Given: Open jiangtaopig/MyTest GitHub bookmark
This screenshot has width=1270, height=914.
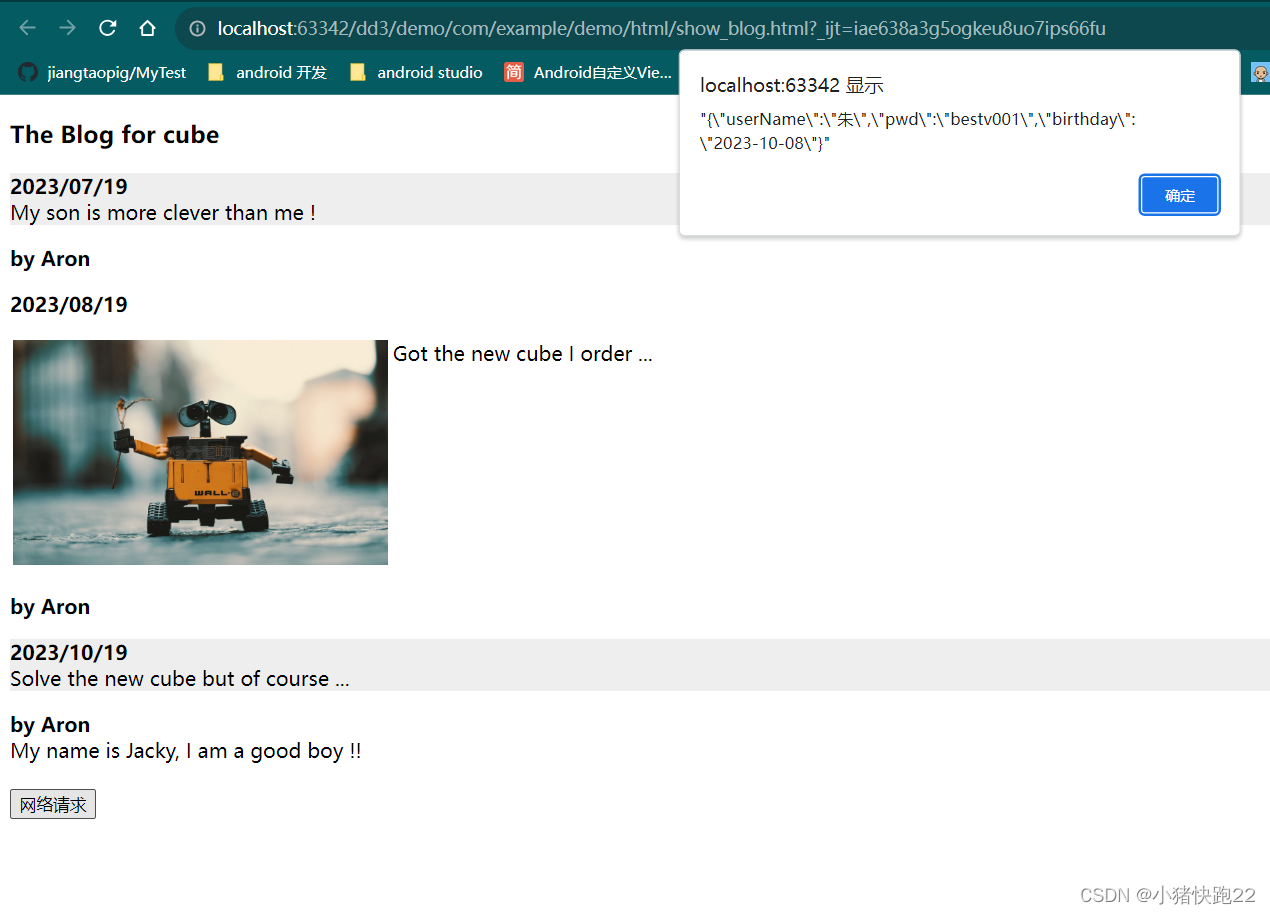Looking at the screenshot, I should pyautogui.click(x=103, y=72).
